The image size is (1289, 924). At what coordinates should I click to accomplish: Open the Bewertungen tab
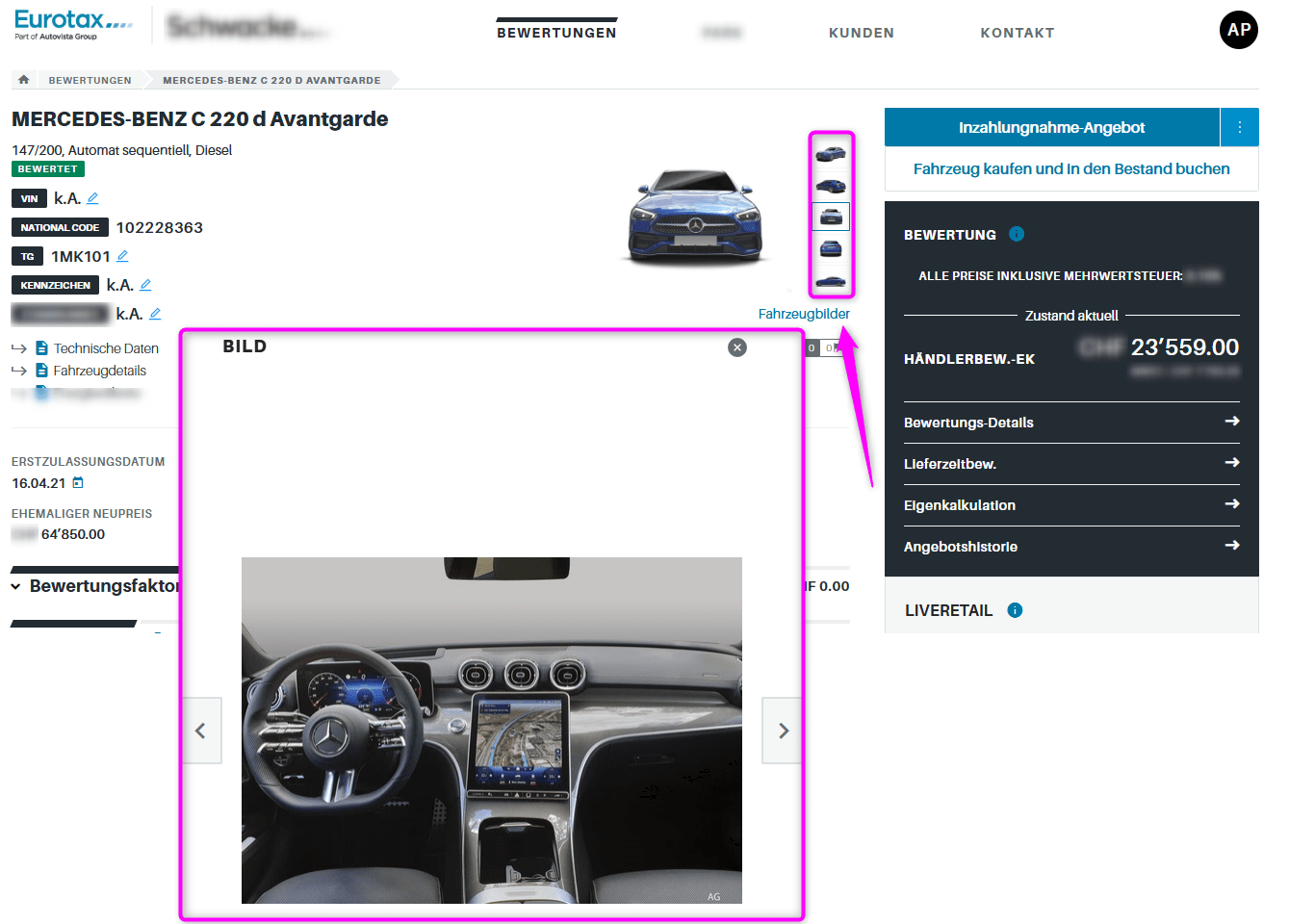pyautogui.click(x=556, y=33)
